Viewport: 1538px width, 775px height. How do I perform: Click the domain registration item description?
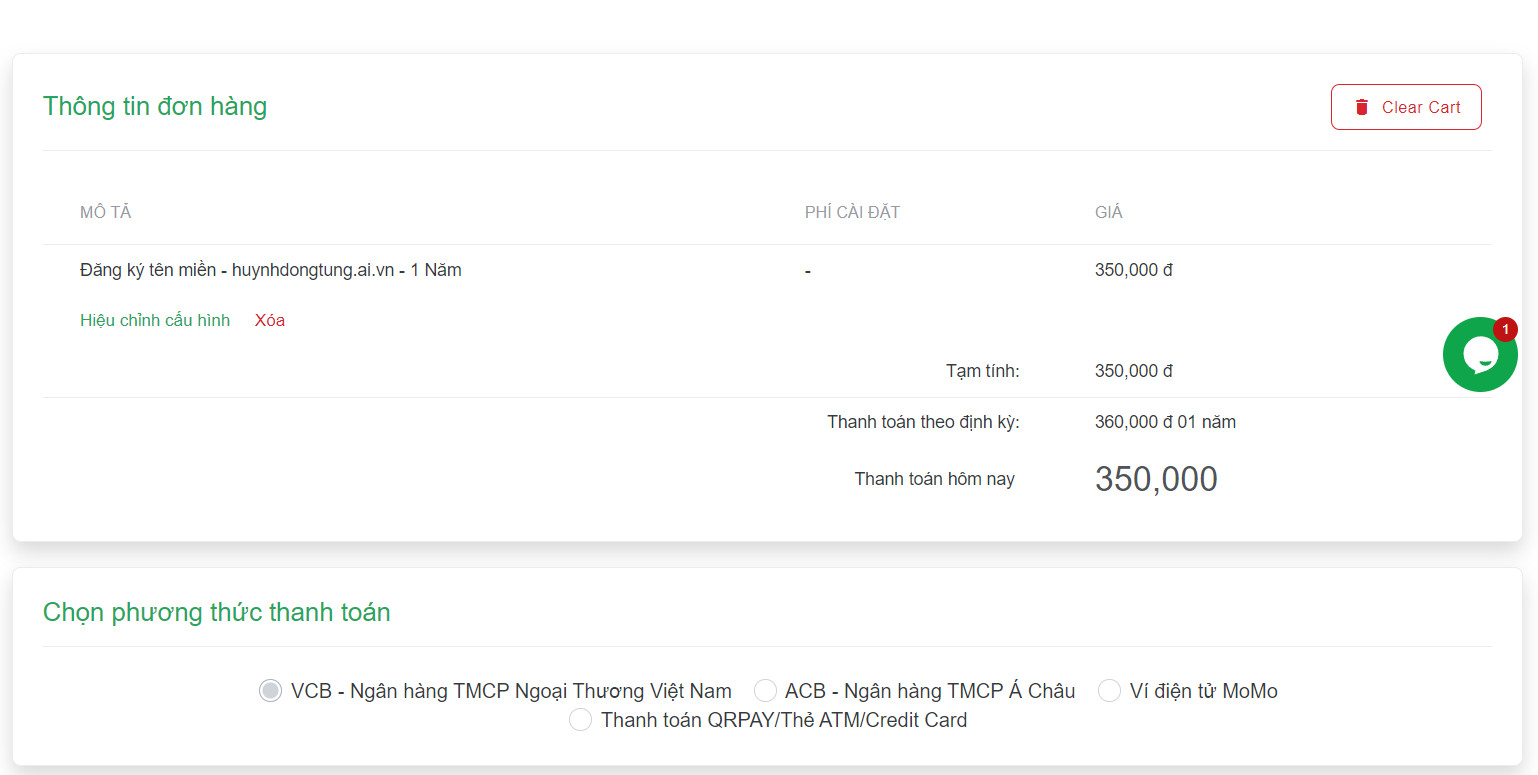pyautogui.click(x=271, y=270)
